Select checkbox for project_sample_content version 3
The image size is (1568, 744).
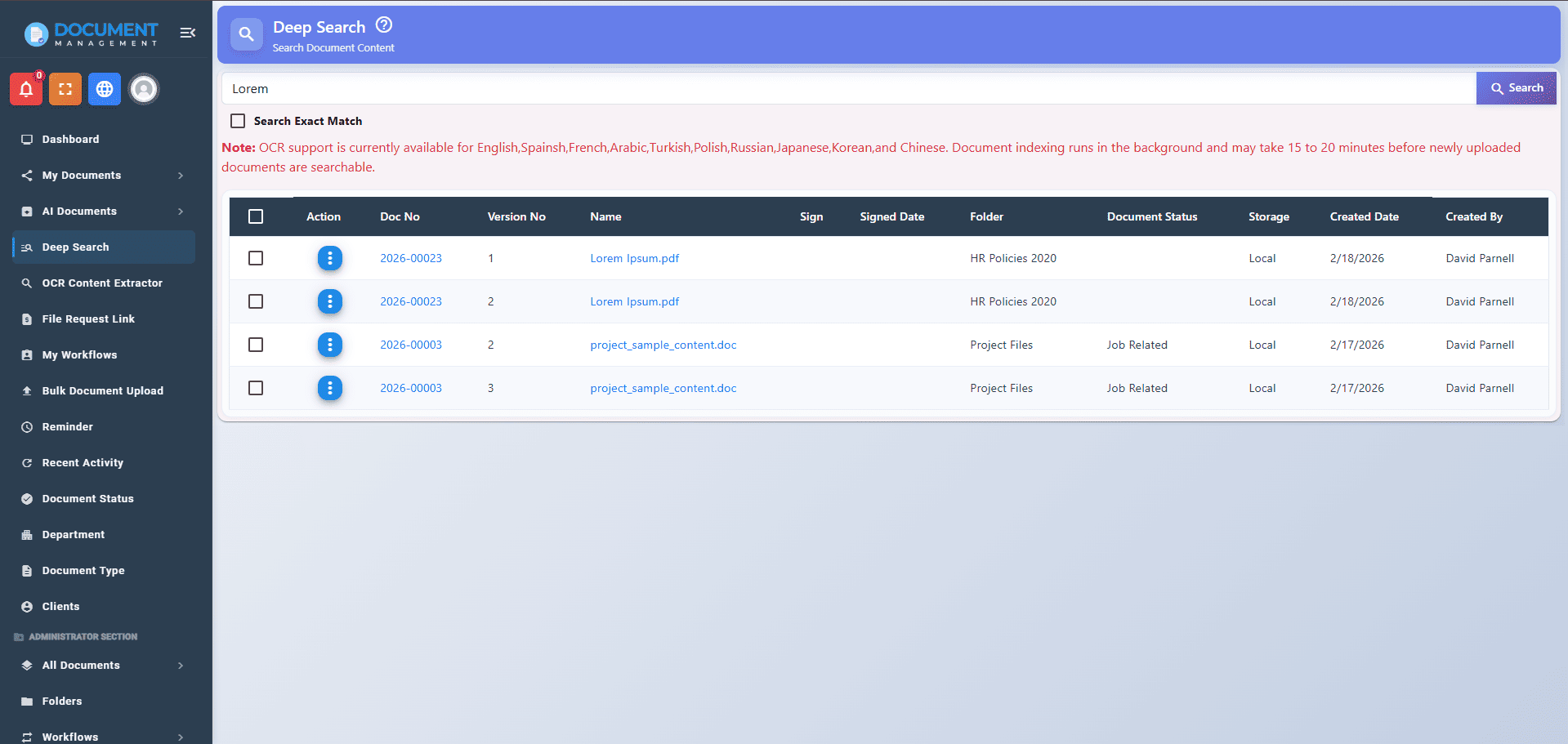pyautogui.click(x=256, y=388)
